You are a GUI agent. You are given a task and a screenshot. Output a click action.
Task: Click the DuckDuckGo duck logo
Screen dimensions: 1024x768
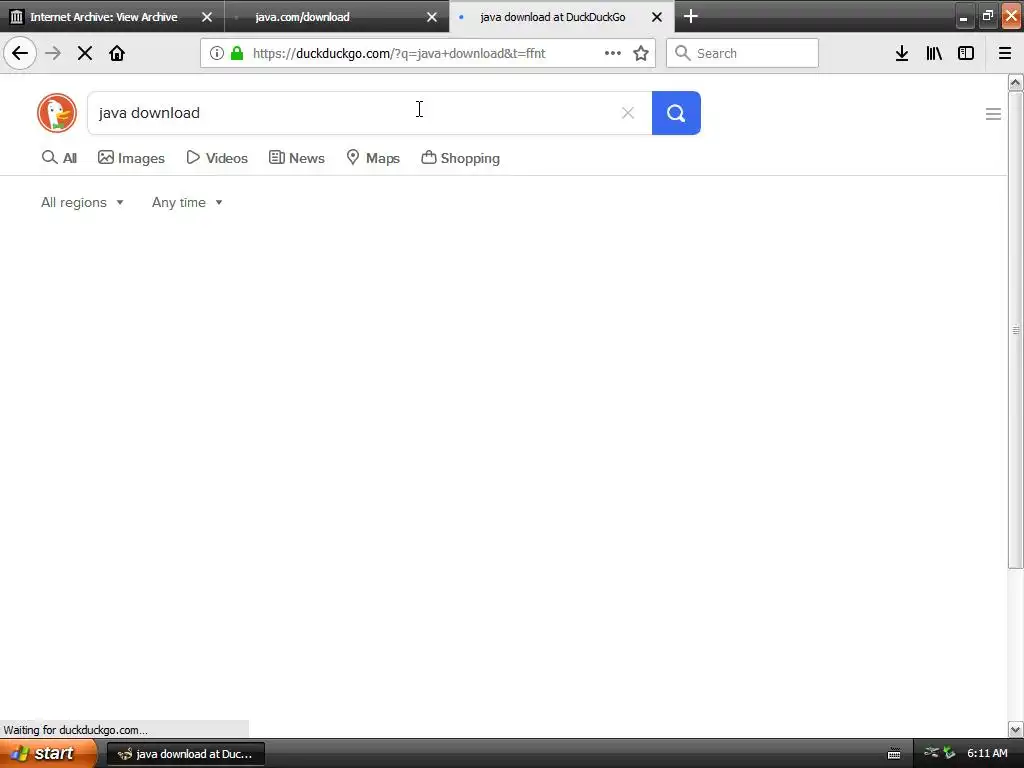pyautogui.click(x=57, y=113)
